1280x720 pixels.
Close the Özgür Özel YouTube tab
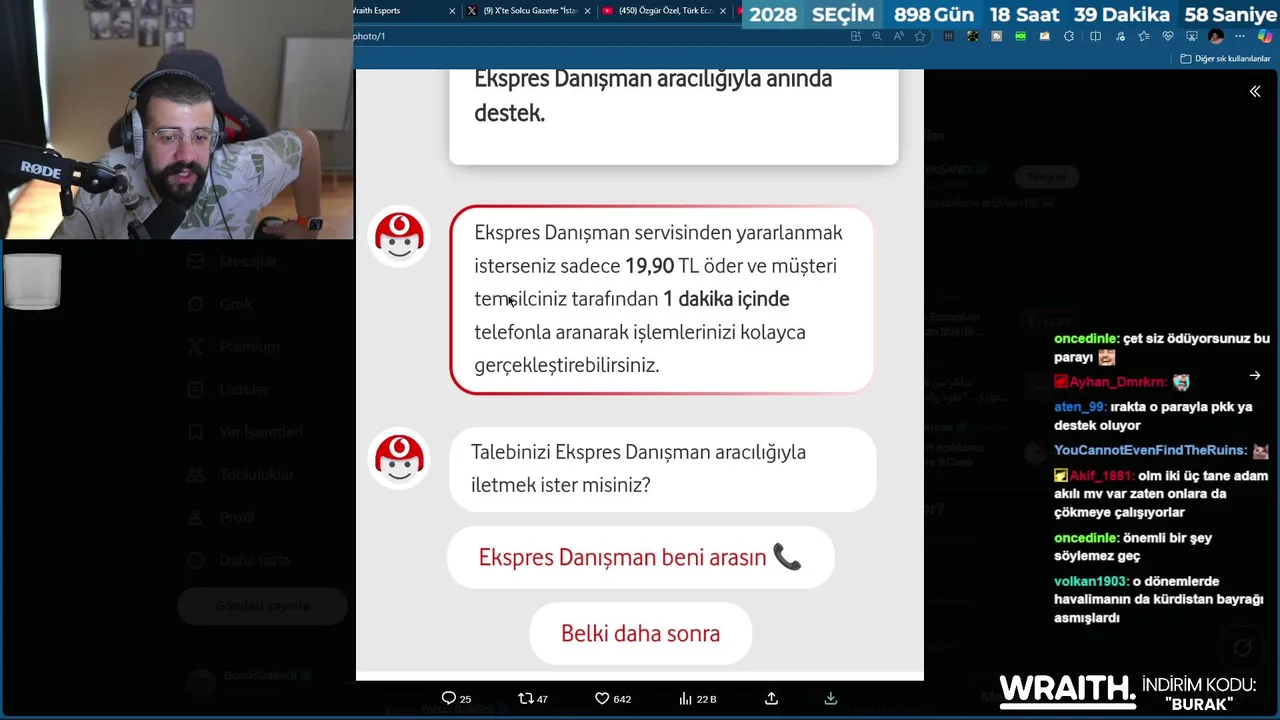[x=722, y=11]
